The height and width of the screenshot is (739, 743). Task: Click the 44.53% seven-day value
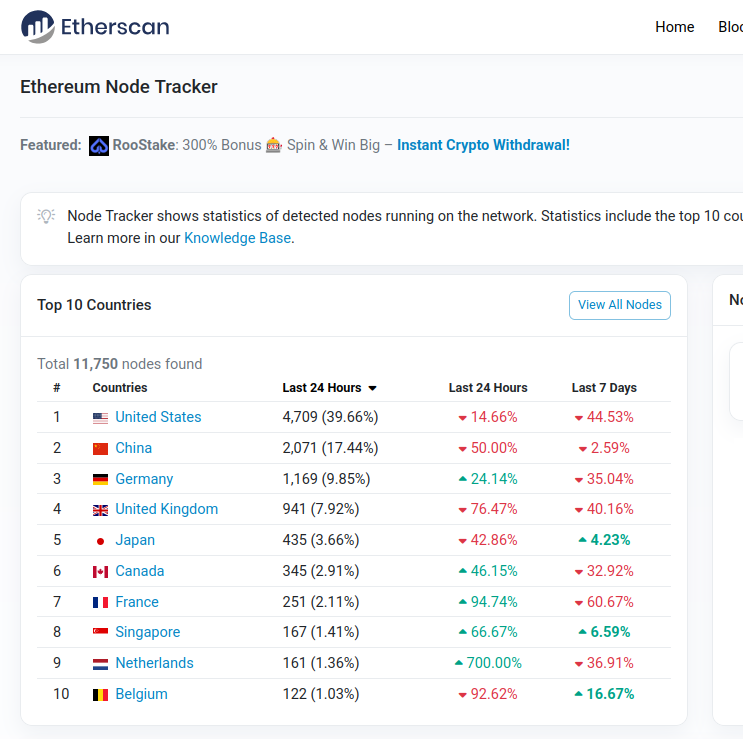pyautogui.click(x=604, y=417)
